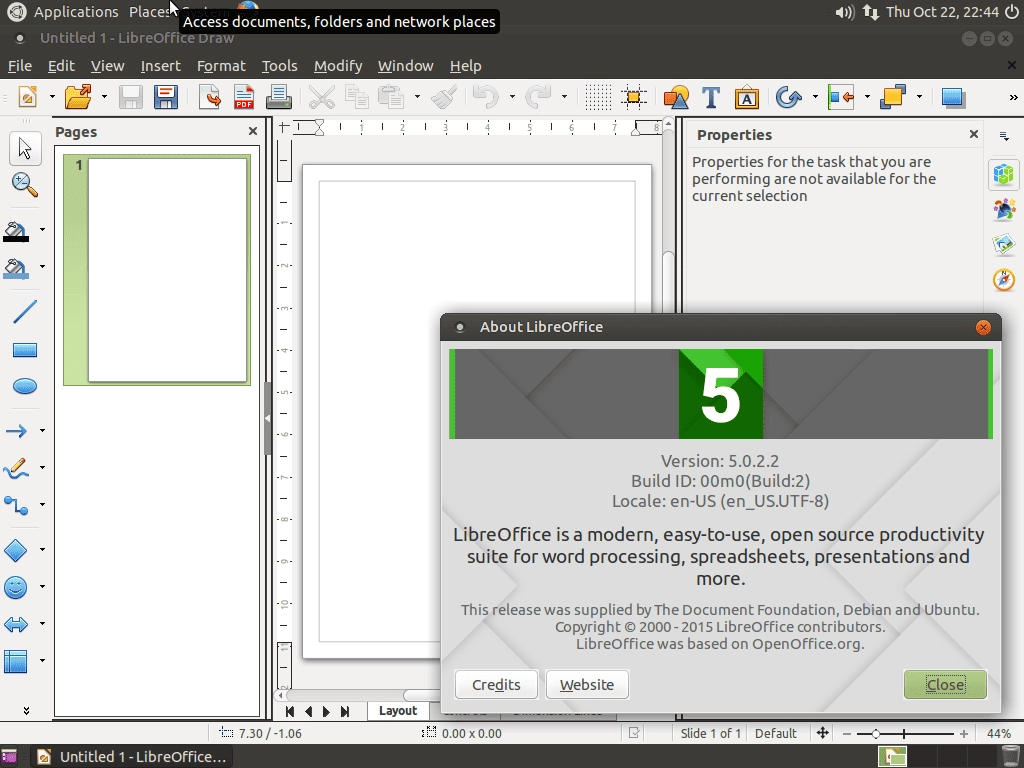Click the Save As icon in the toolbar
This screenshot has height=768, width=1024.
pos(166,97)
